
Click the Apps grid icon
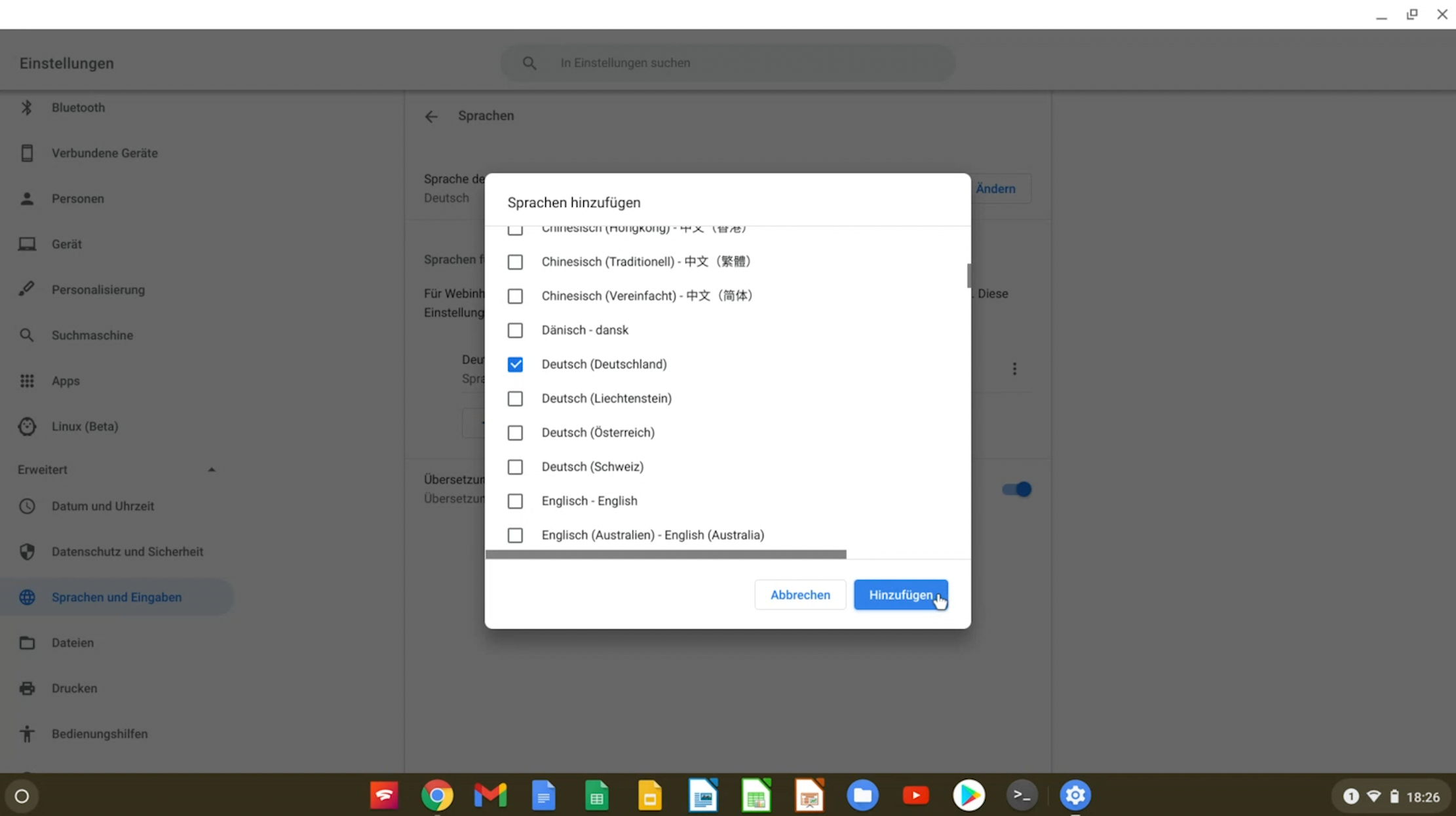[x=27, y=380]
